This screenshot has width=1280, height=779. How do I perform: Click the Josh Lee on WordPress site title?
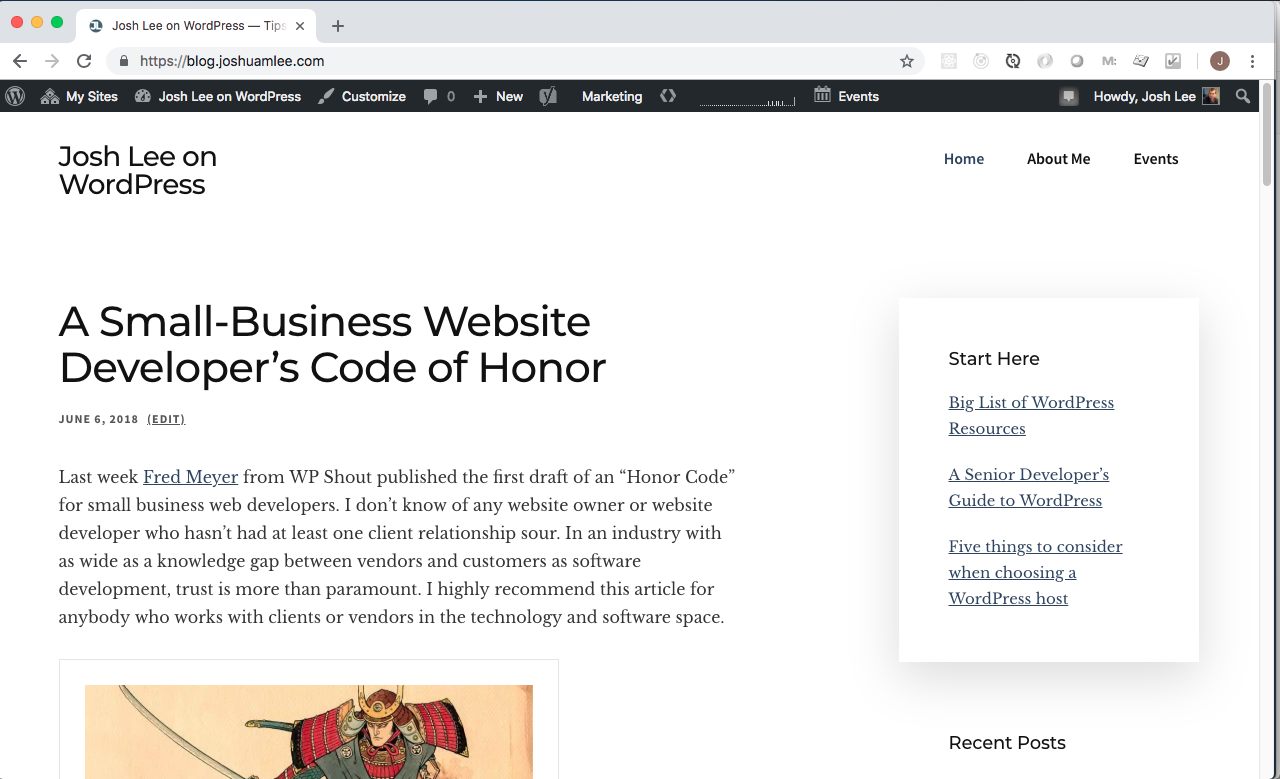138,170
